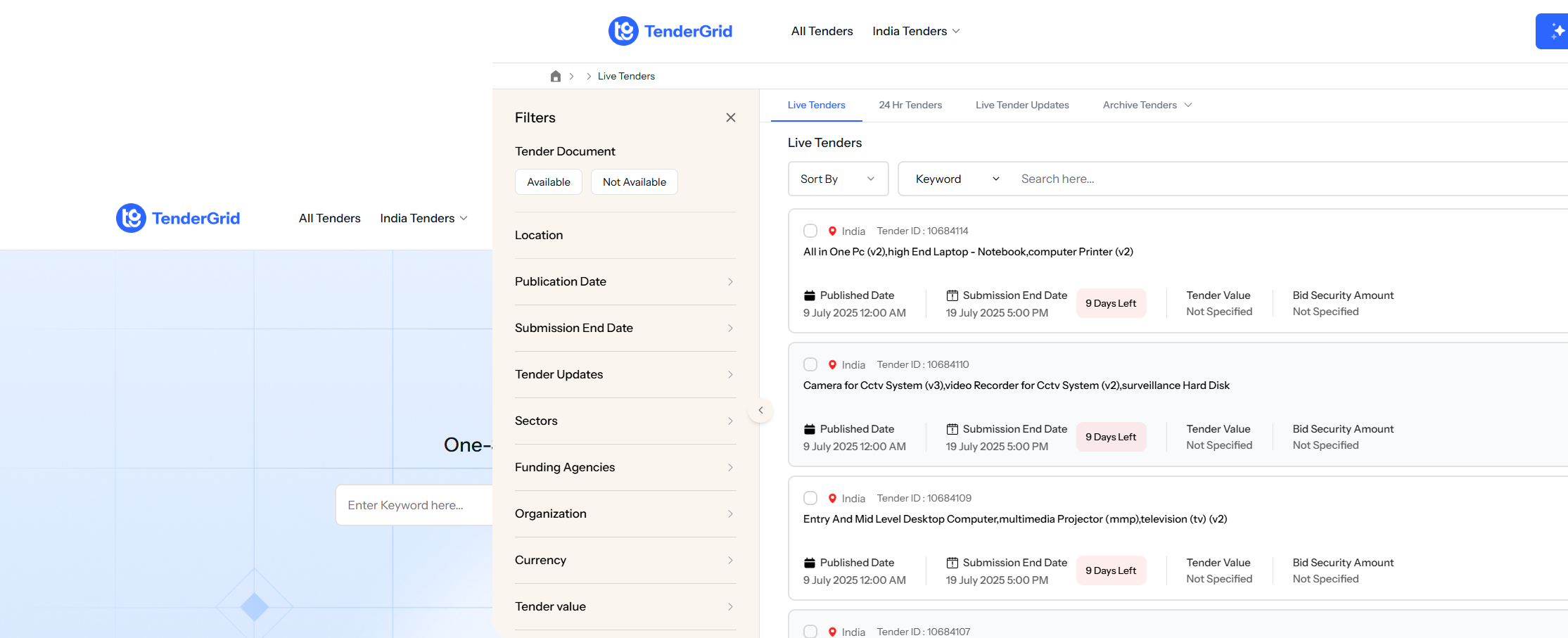This screenshot has height=638, width=1568.
Task: Click location pin icon of tender 10684114
Action: [832, 231]
